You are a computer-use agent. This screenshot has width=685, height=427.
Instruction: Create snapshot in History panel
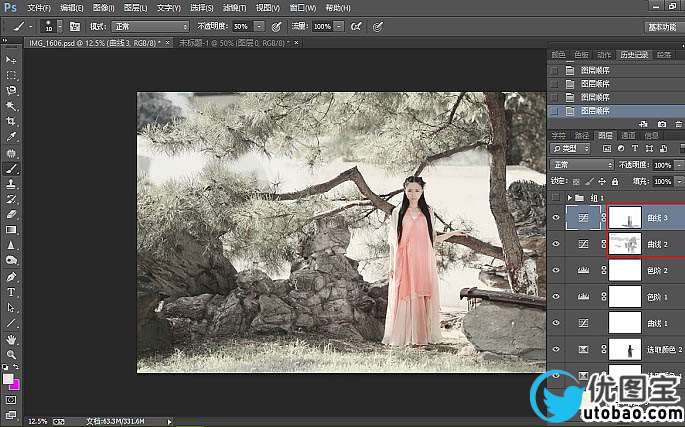click(662, 124)
